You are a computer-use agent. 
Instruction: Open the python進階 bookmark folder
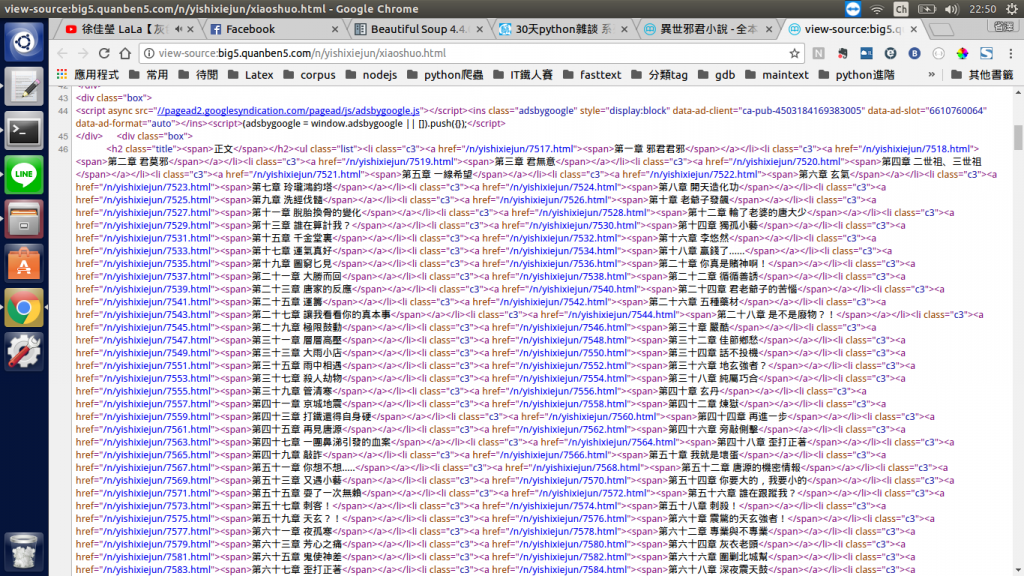click(x=857, y=74)
